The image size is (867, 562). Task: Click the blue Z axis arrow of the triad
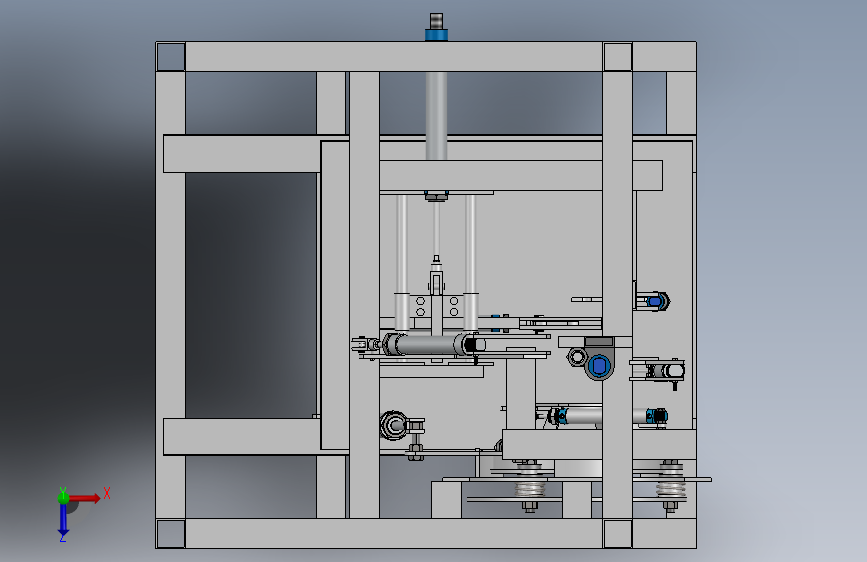click(63, 521)
